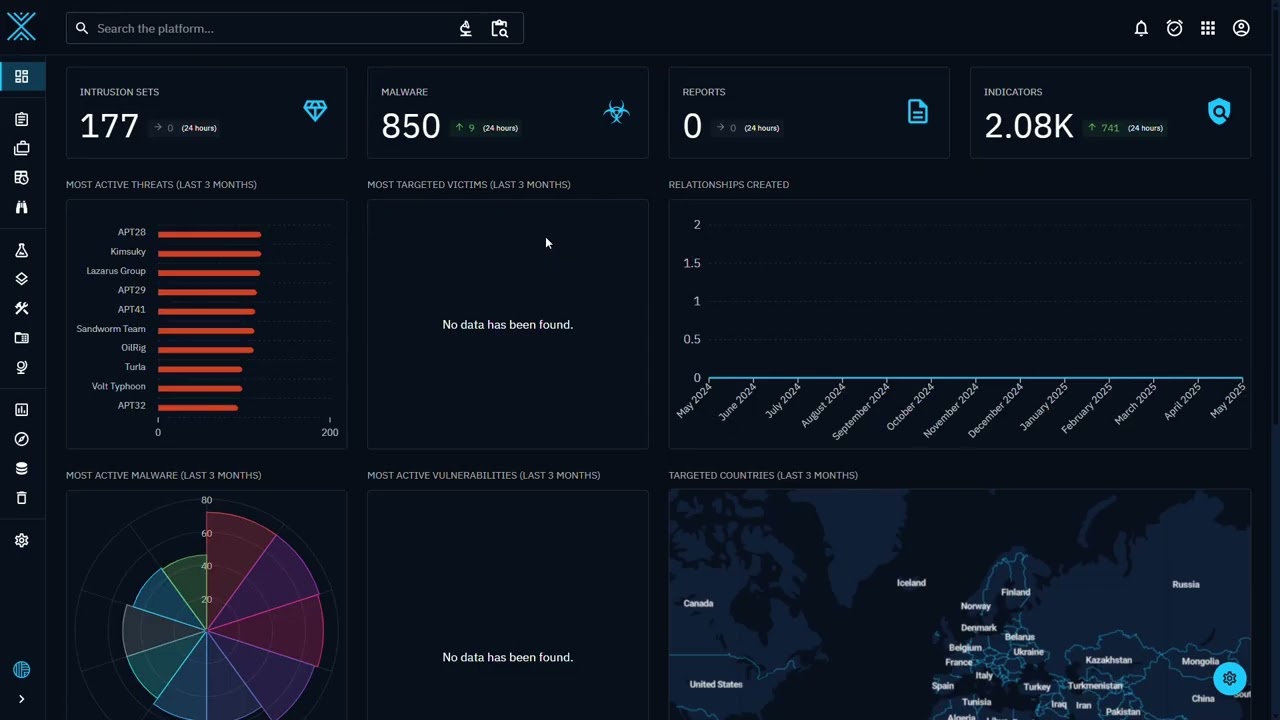Image resolution: width=1280 pixels, height=720 pixels.
Task: Click the Indicators shield icon
Action: (1219, 111)
